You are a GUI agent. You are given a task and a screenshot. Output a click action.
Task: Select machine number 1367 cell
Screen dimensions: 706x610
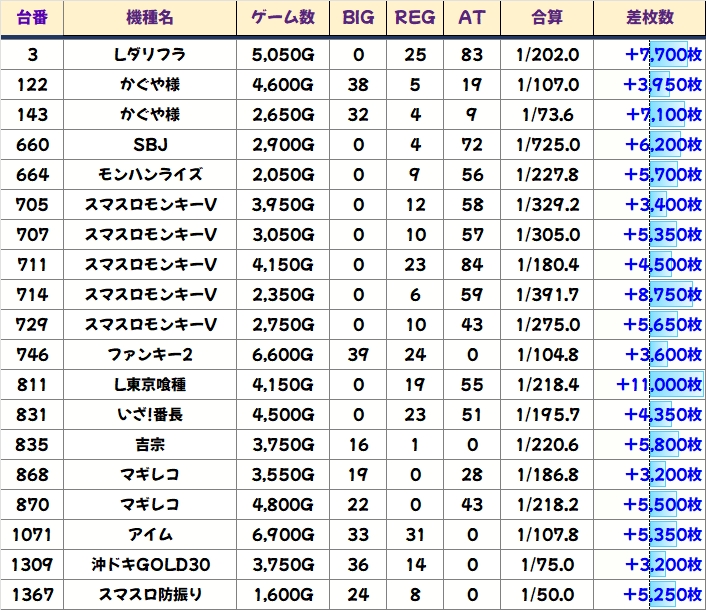click(x=32, y=595)
